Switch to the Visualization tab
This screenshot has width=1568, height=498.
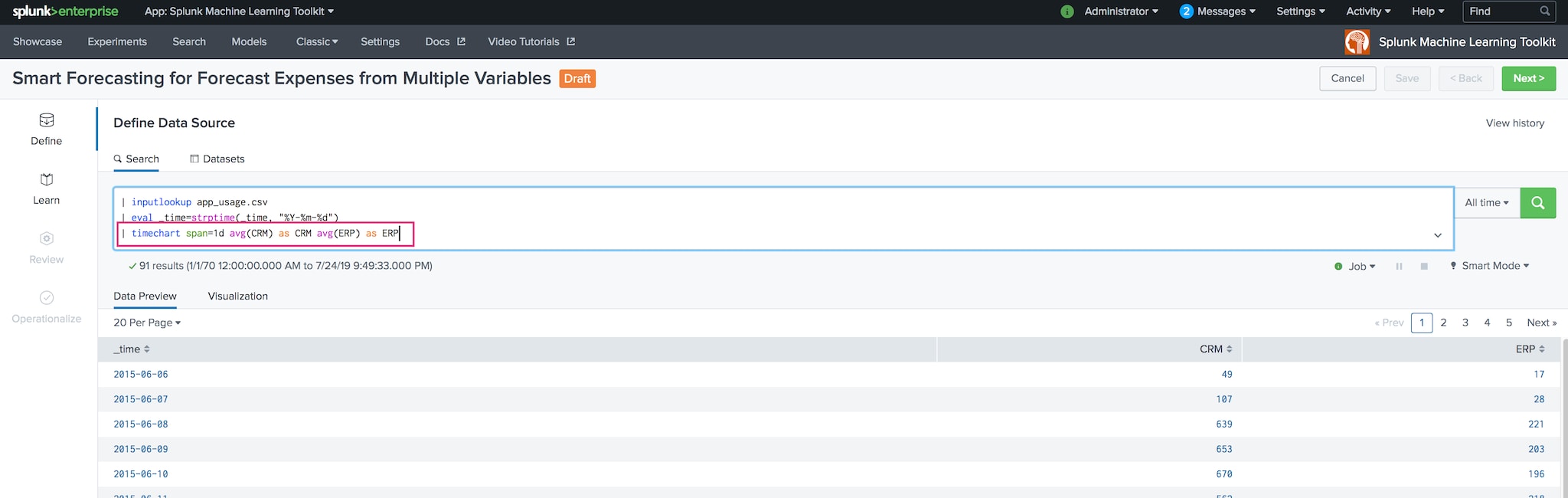pos(237,297)
